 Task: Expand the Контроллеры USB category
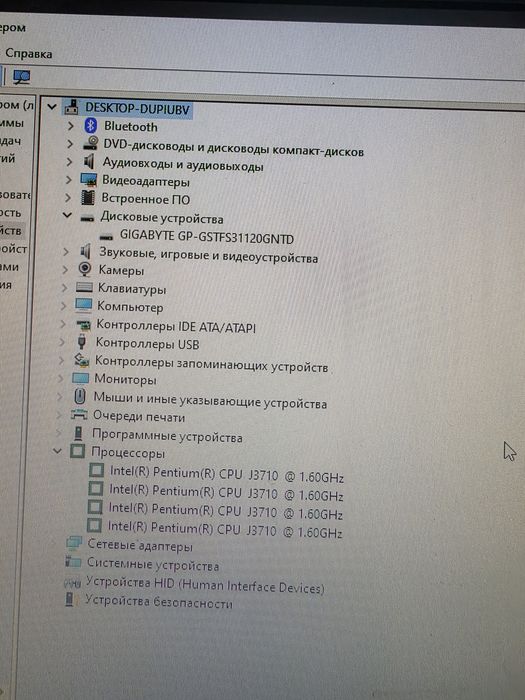[62, 342]
